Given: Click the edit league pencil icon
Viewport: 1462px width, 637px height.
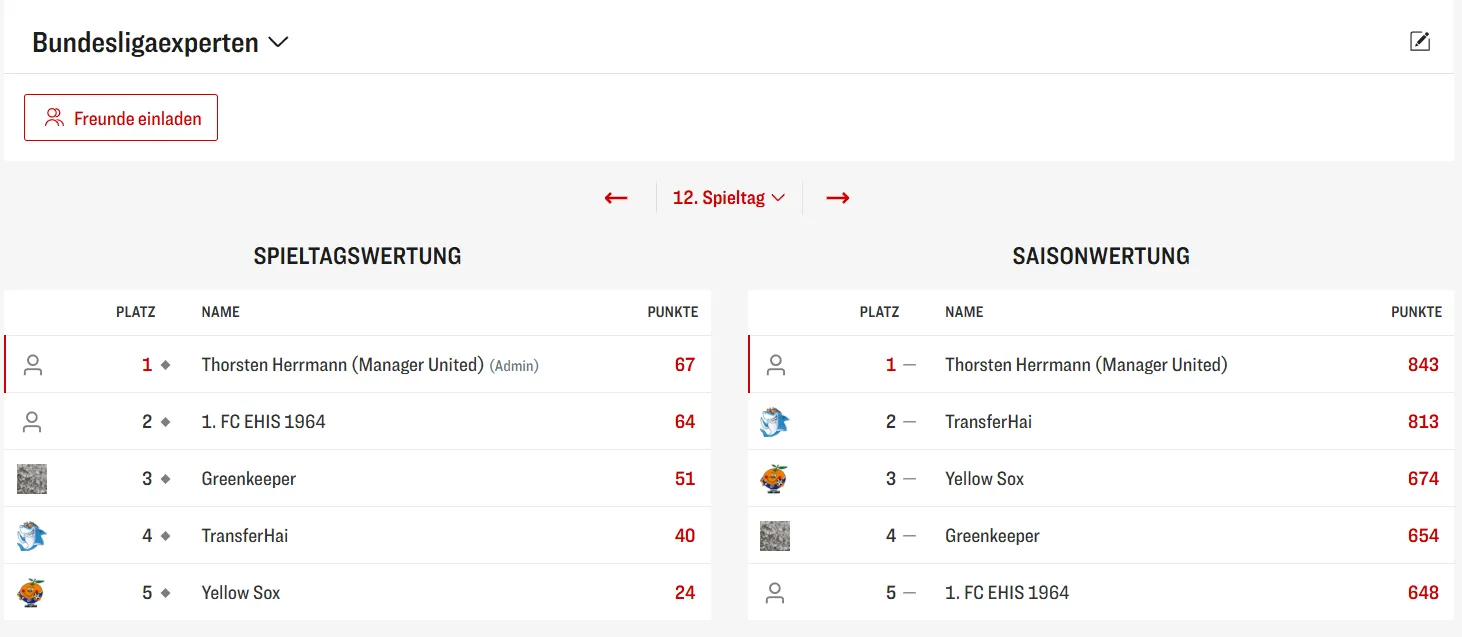Looking at the screenshot, I should (1419, 41).
